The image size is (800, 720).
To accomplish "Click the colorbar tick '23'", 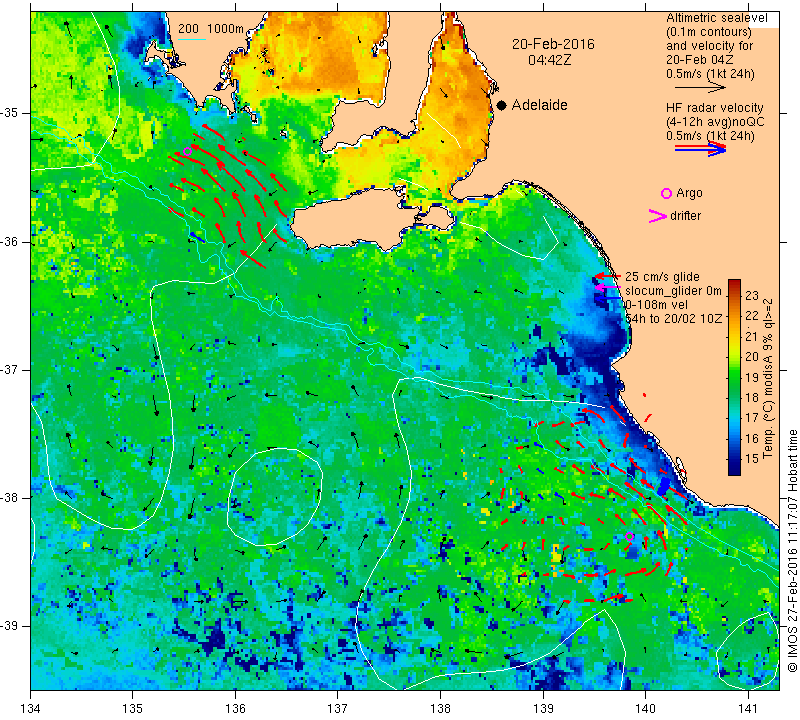I will point(752,295).
